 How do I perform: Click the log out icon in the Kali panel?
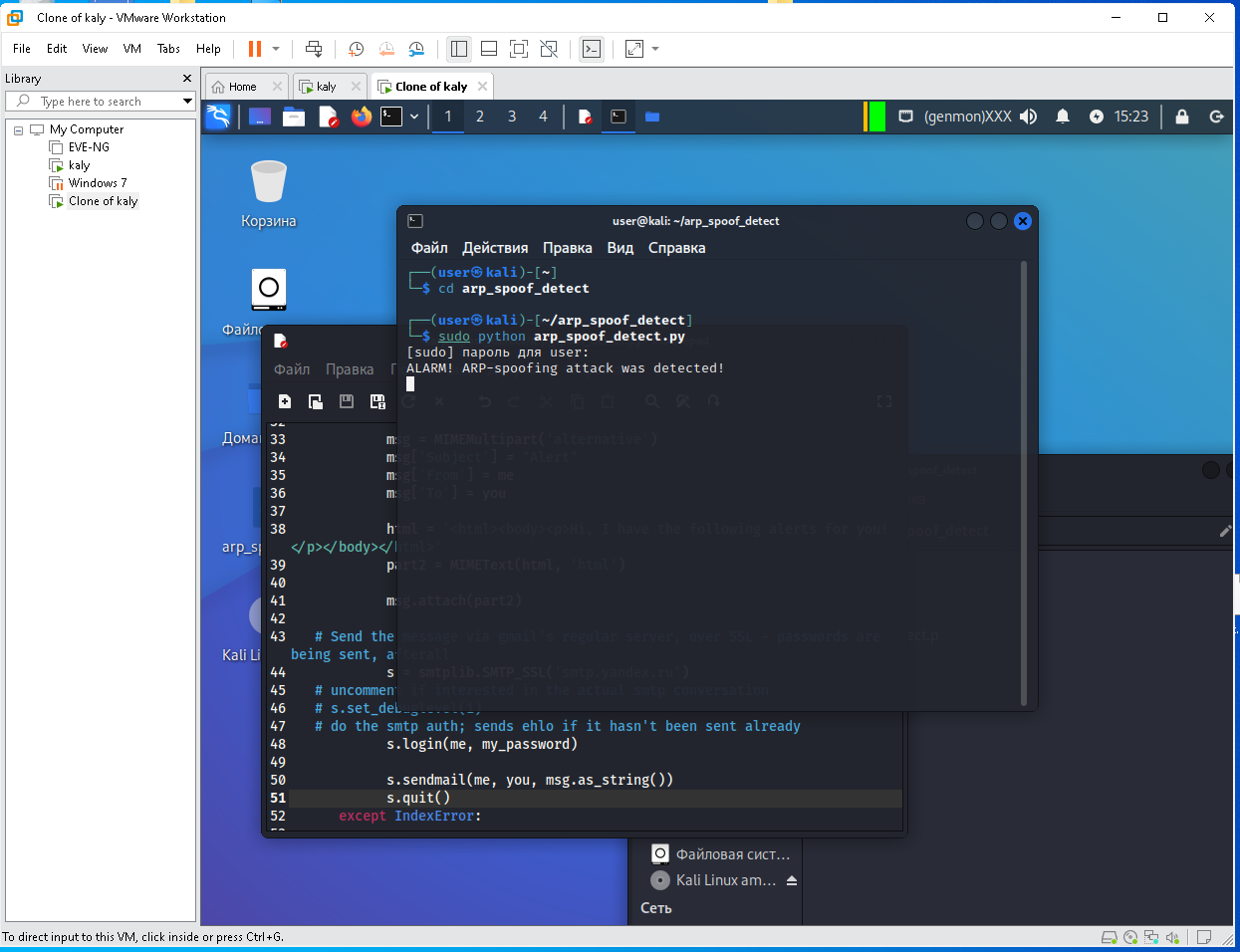1216,117
